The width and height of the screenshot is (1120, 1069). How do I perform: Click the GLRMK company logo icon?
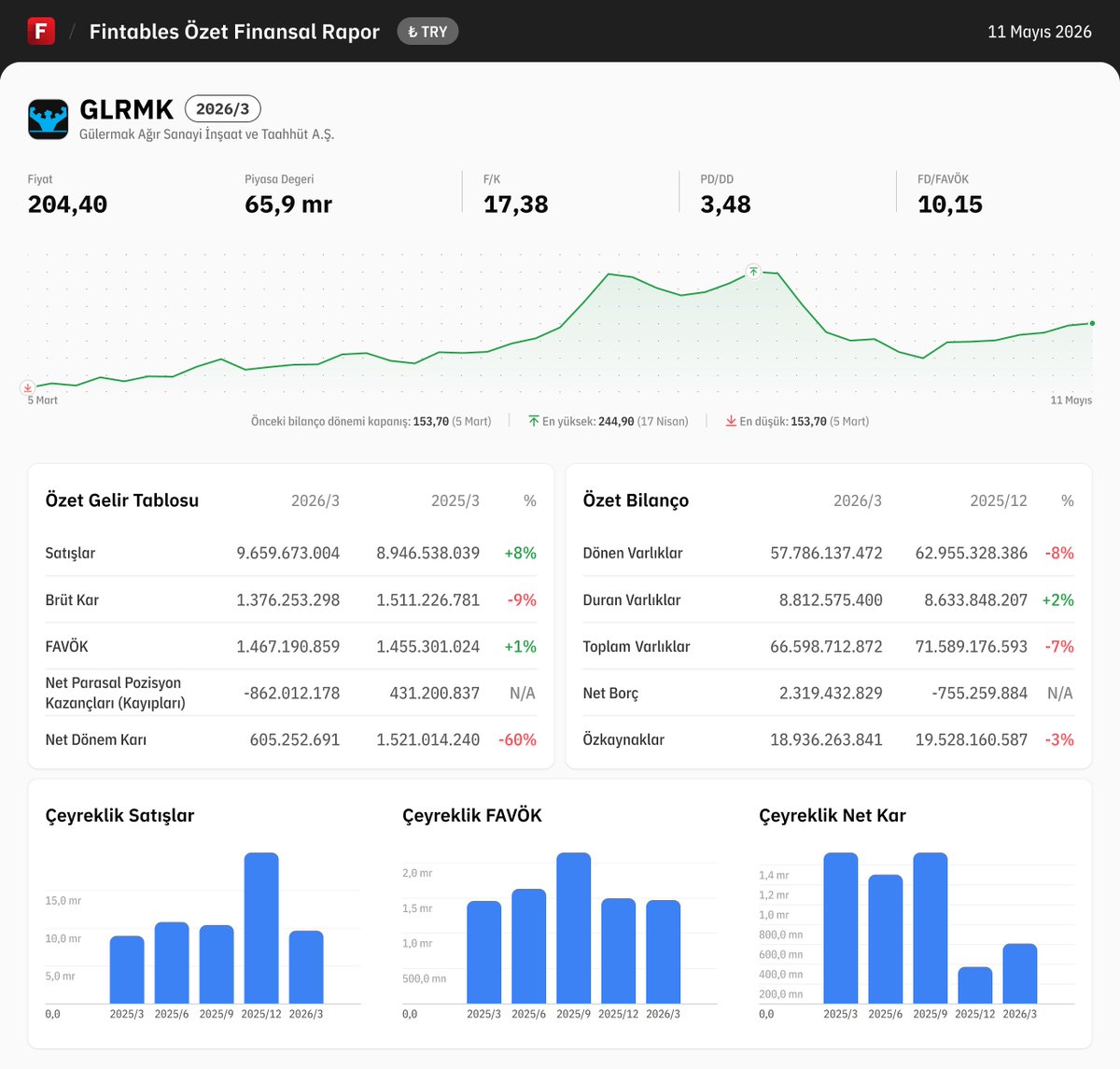(x=48, y=120)
